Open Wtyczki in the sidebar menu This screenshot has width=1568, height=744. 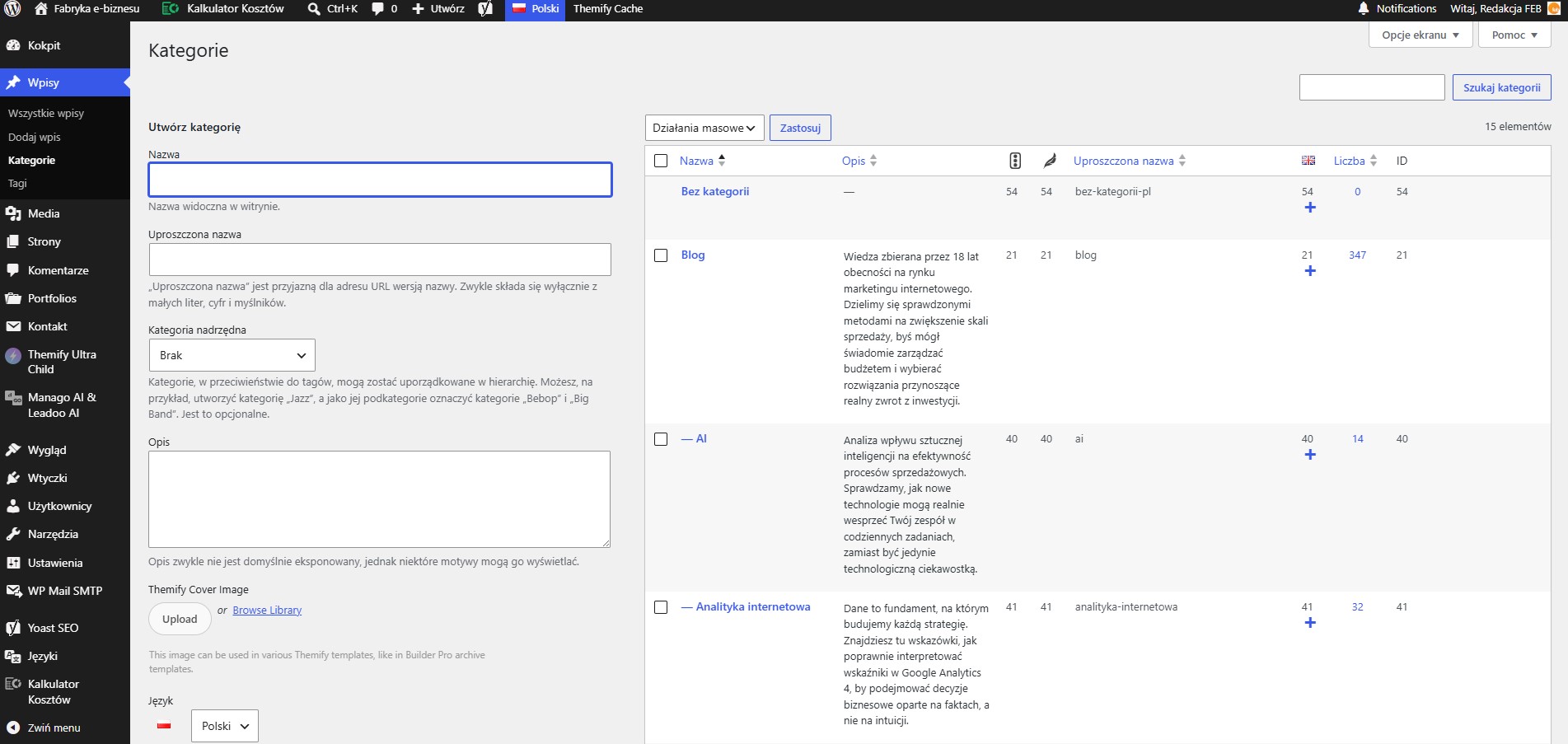tap(48, 478)
